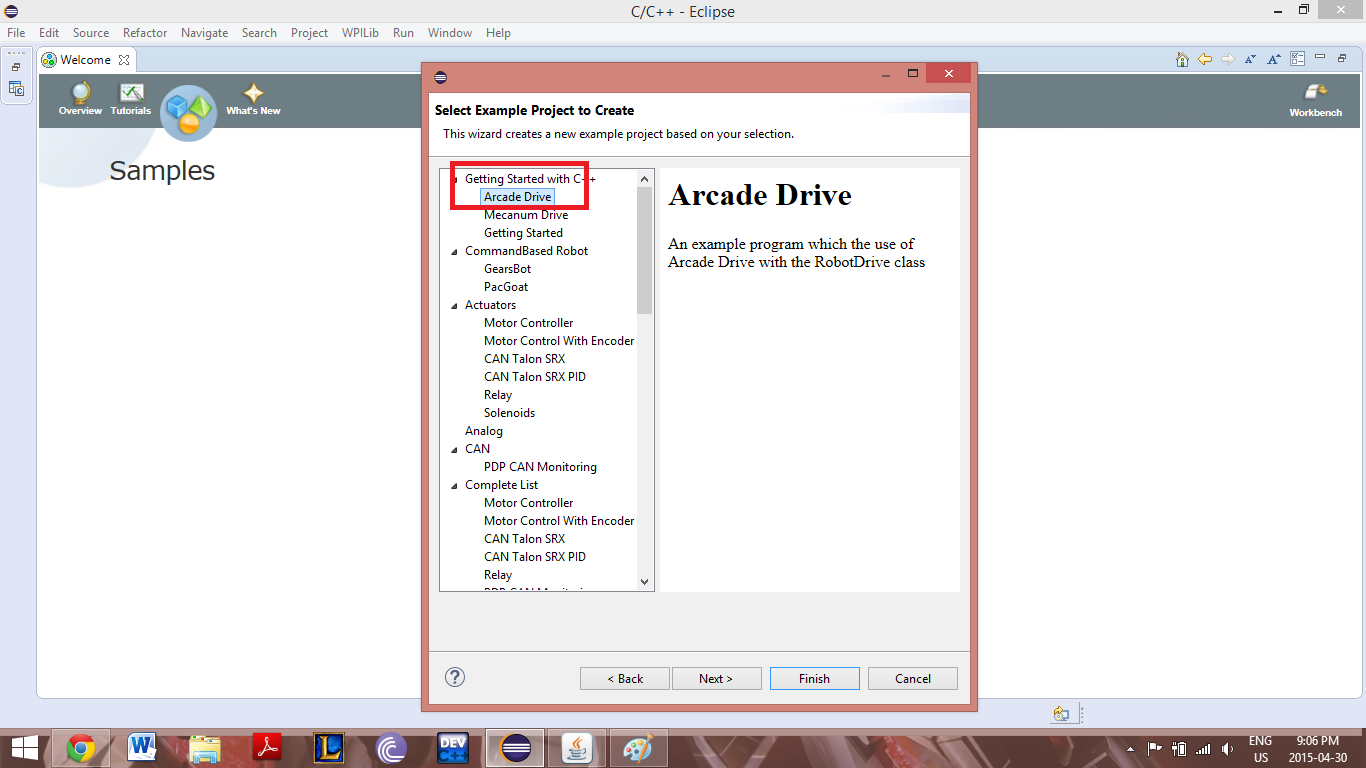Show hidden system tray icons

(1131, 748)
